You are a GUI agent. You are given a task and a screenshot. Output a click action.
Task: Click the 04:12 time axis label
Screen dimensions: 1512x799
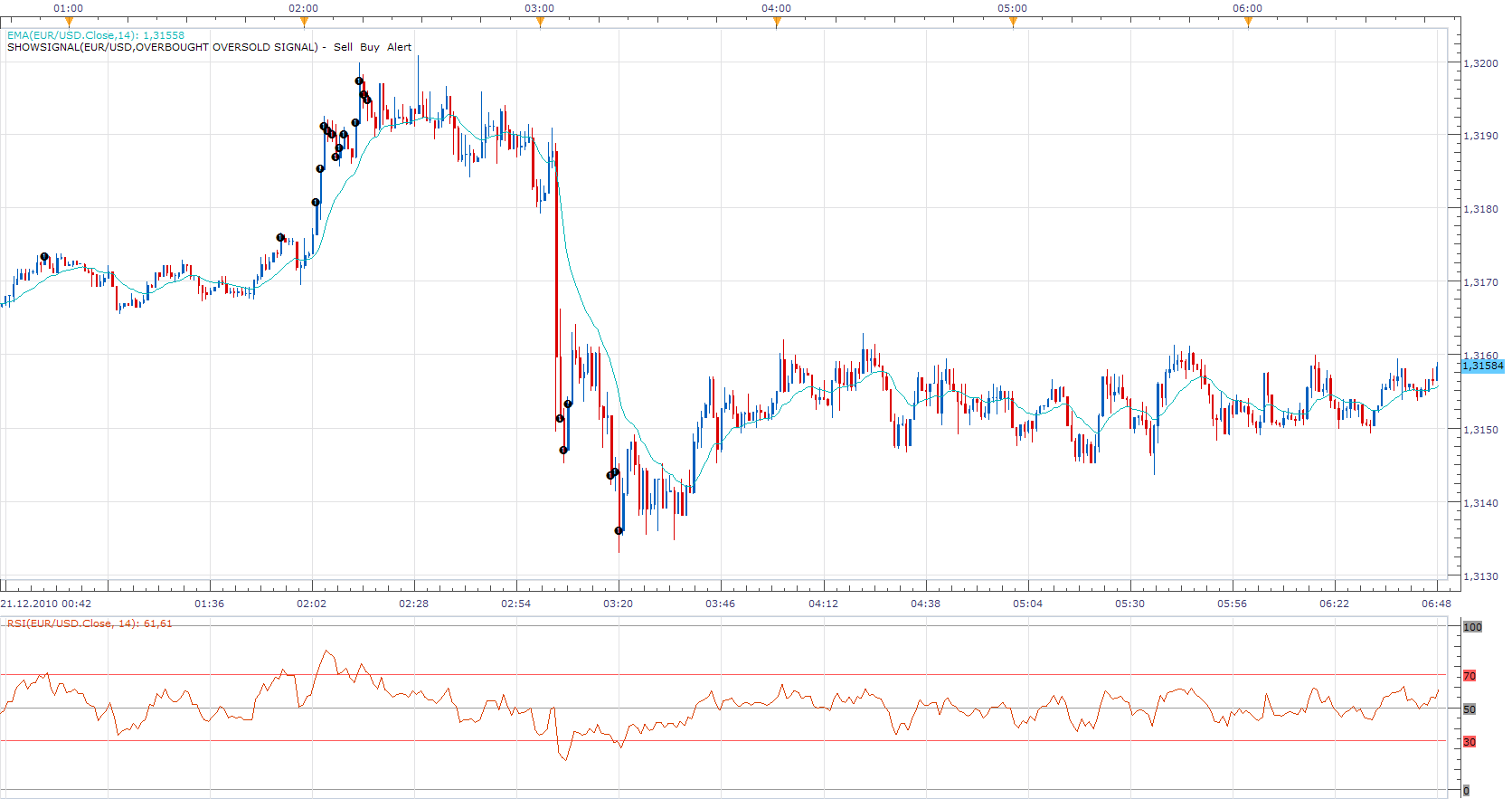click(x=823, y=604)
